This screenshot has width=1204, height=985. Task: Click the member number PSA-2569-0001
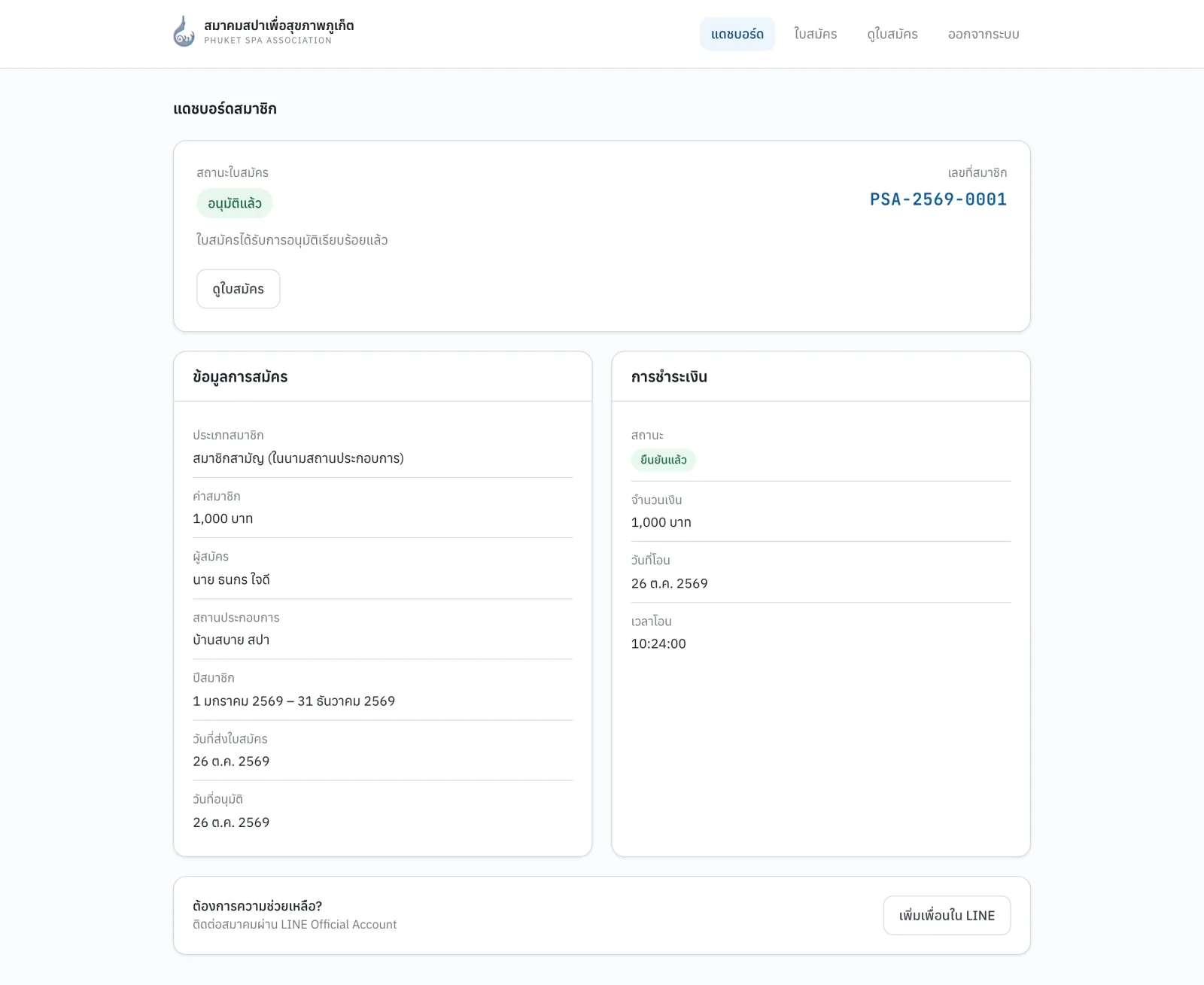[938, 199]
